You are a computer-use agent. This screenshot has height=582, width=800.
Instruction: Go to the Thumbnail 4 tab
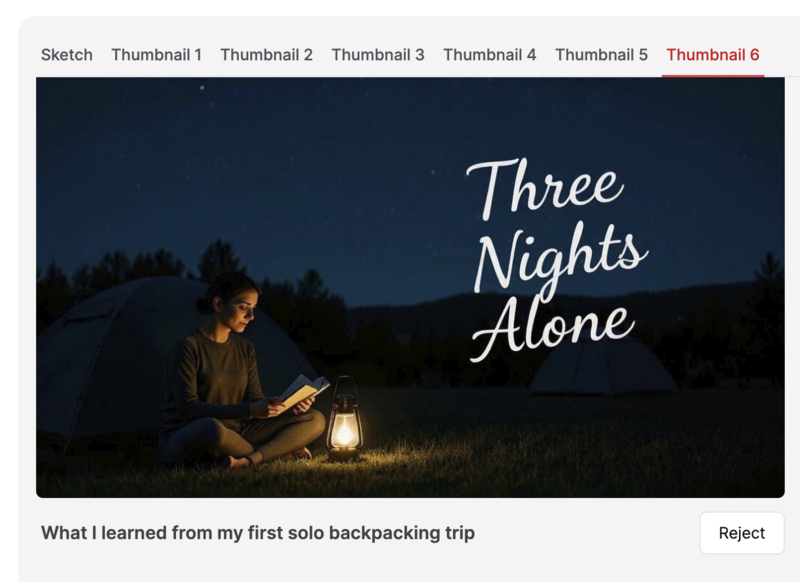(490, 55)
